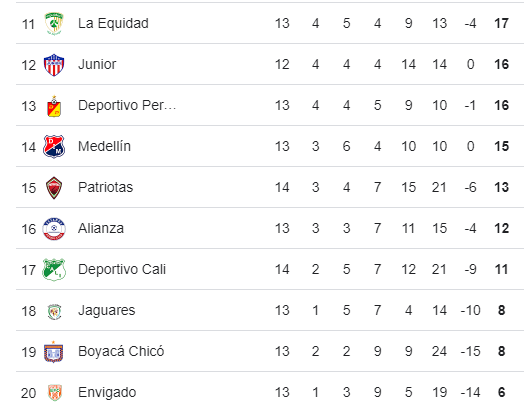Screen dimensions: 524x411
Task: Open the La Equidad team name
Action: [x=113, y=23]
